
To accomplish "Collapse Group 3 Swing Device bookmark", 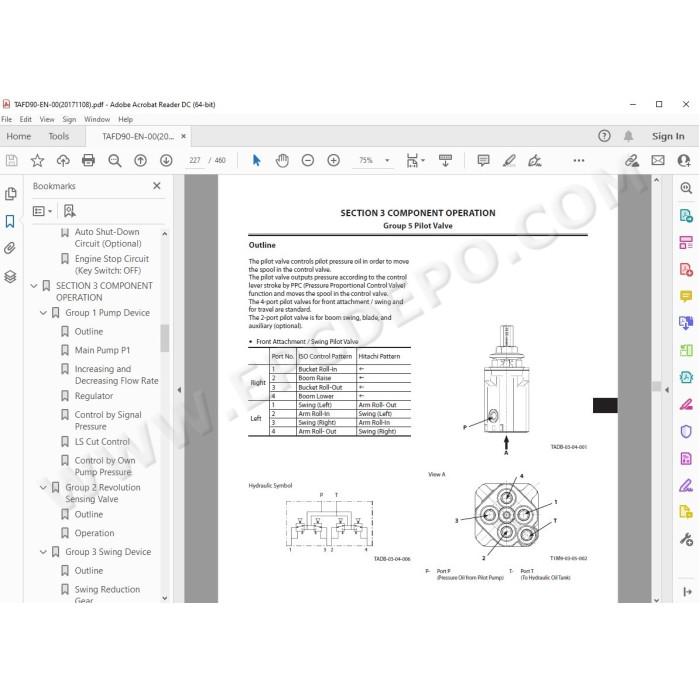I will [x=43, y=552].
